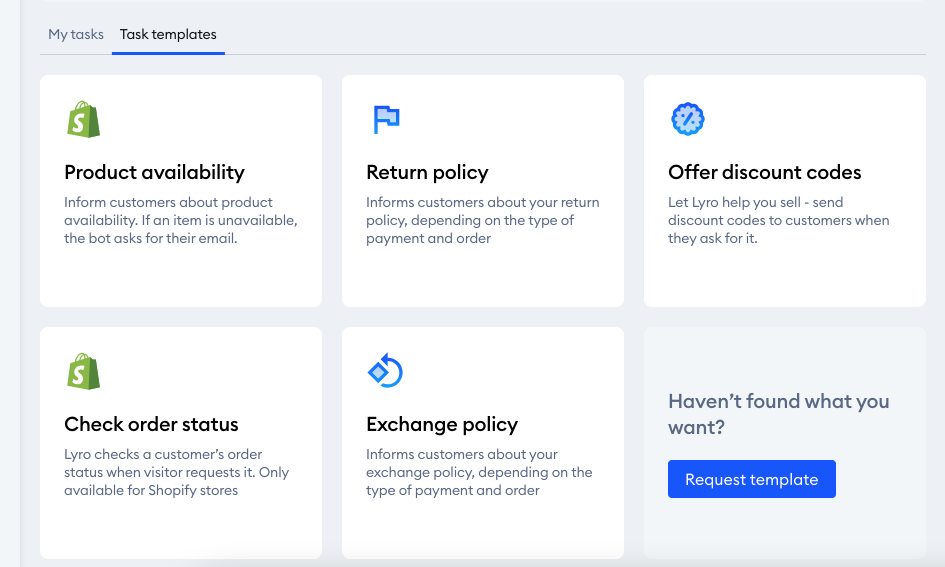The width and height of the screenshot is (945, 567).
Task: Open the Product availability template title
Action: coord(154,172)
